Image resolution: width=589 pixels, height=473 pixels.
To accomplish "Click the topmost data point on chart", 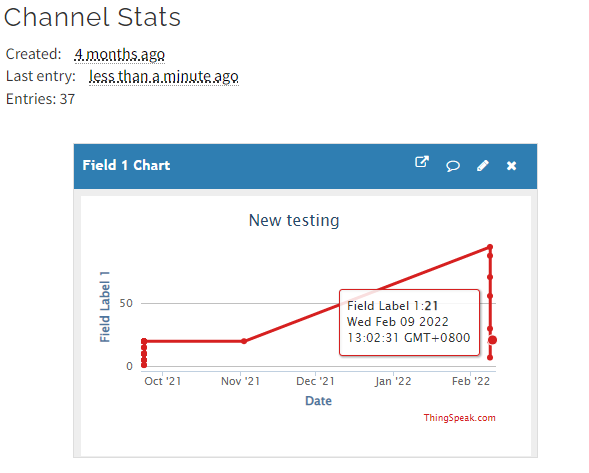I will [490, 247].
